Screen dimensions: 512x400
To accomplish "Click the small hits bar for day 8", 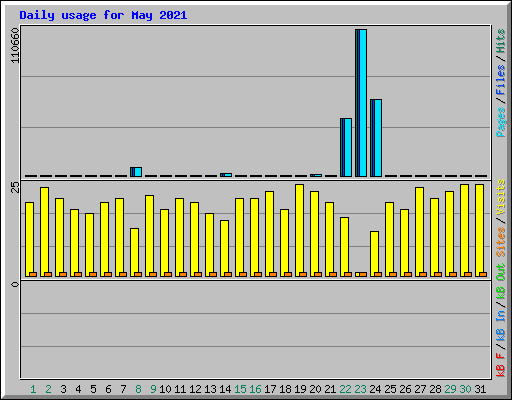I will 136,172.
